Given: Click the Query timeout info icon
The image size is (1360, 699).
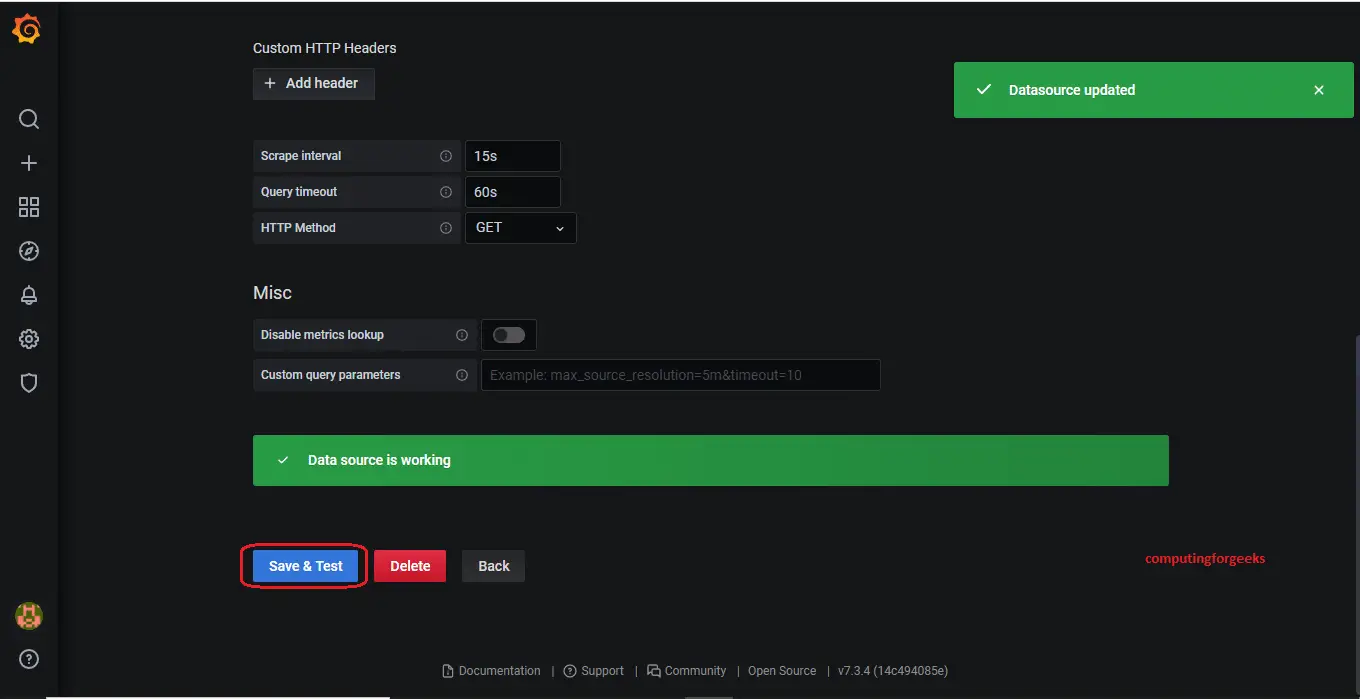Looking at the screenshot, I should (446, 191).
